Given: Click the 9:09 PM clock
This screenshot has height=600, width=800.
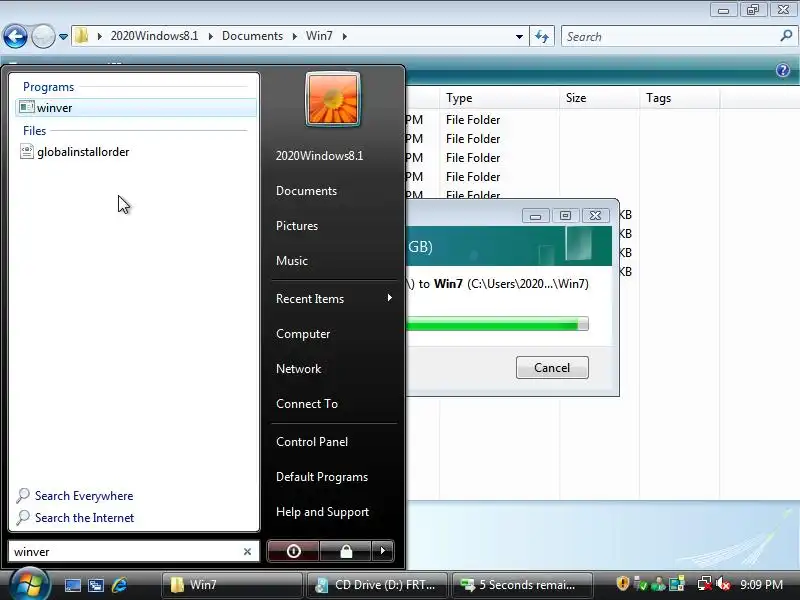Looking at the screenshot, I should tap(761, 584).
